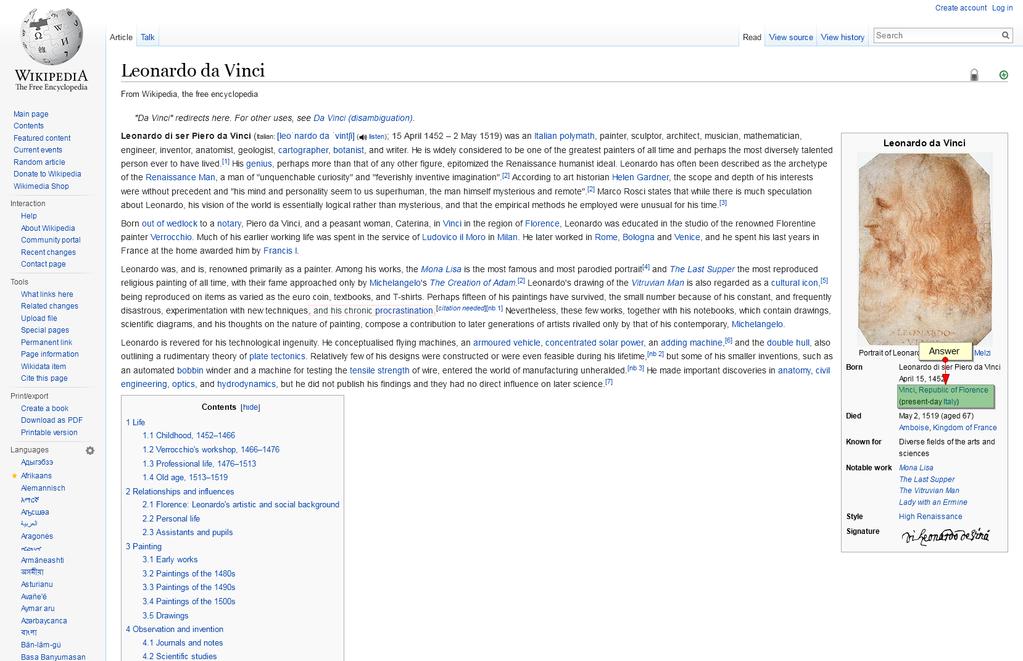
Task: Open Ludovico il Moro link
Action: point(453,238)
